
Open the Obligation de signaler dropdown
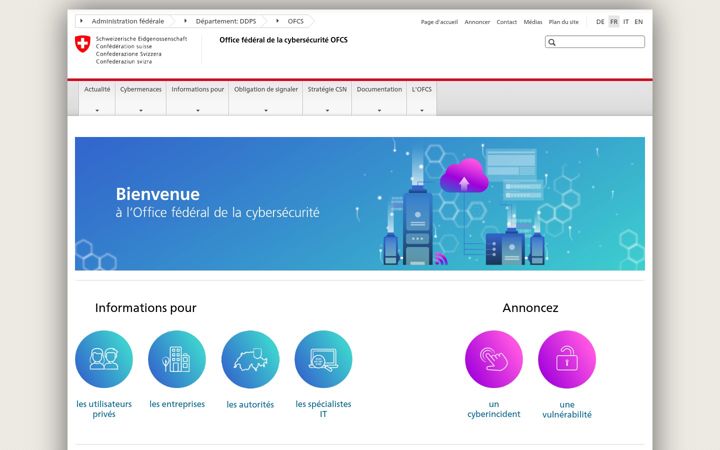tap(266, 98)
